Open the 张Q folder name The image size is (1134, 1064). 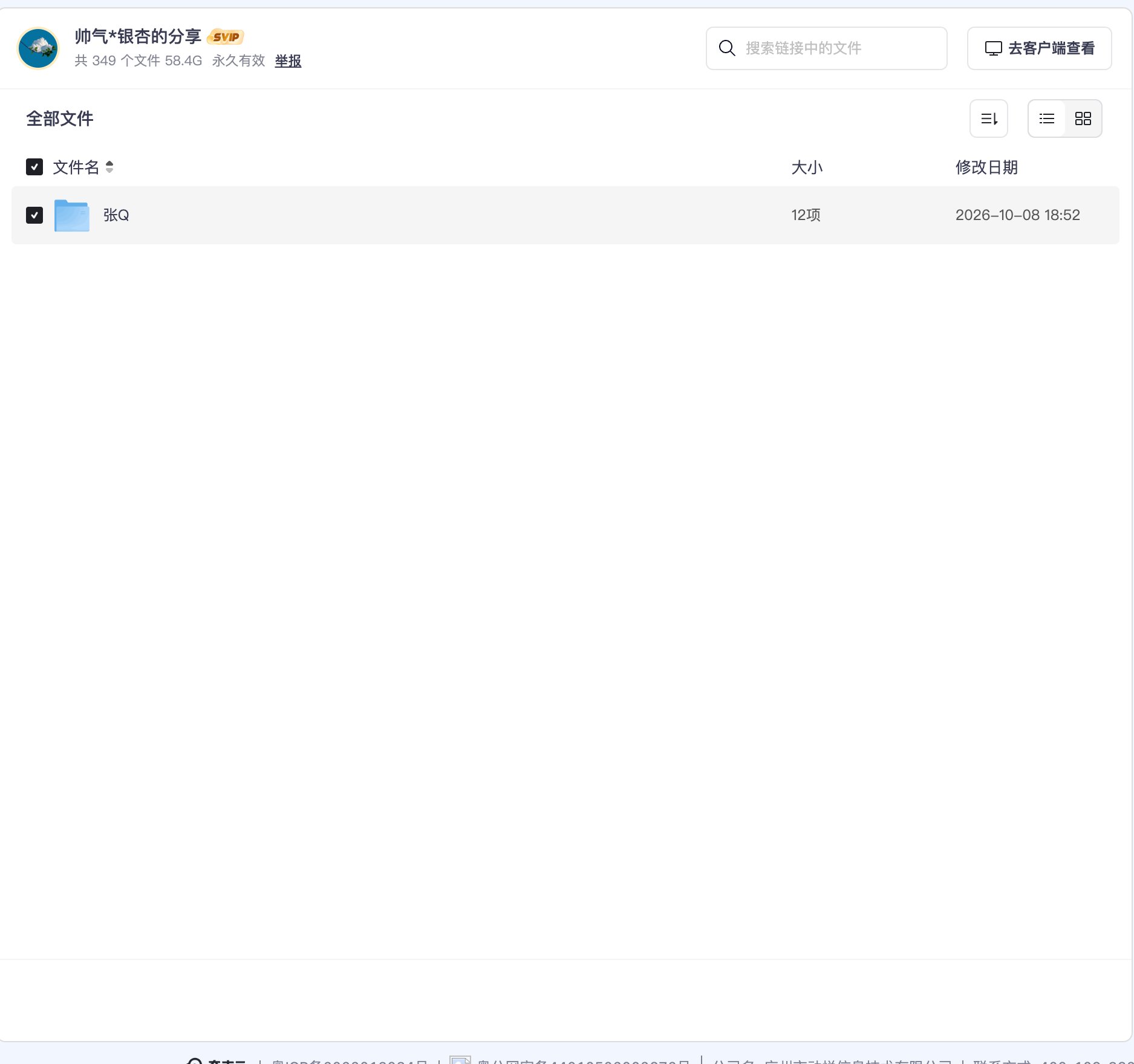(116, 215)
